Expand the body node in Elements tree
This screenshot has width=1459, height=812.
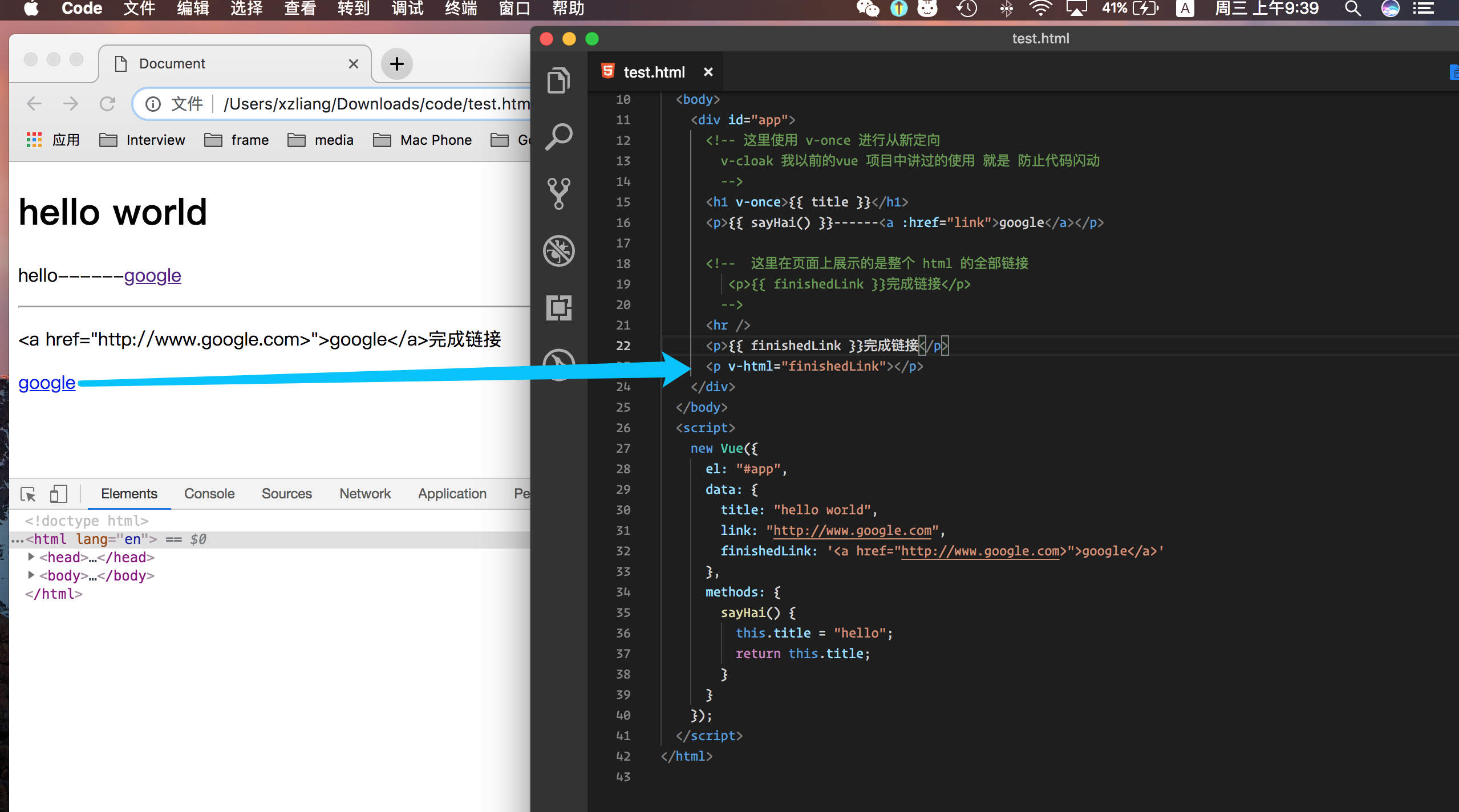(x=31, y=575)
